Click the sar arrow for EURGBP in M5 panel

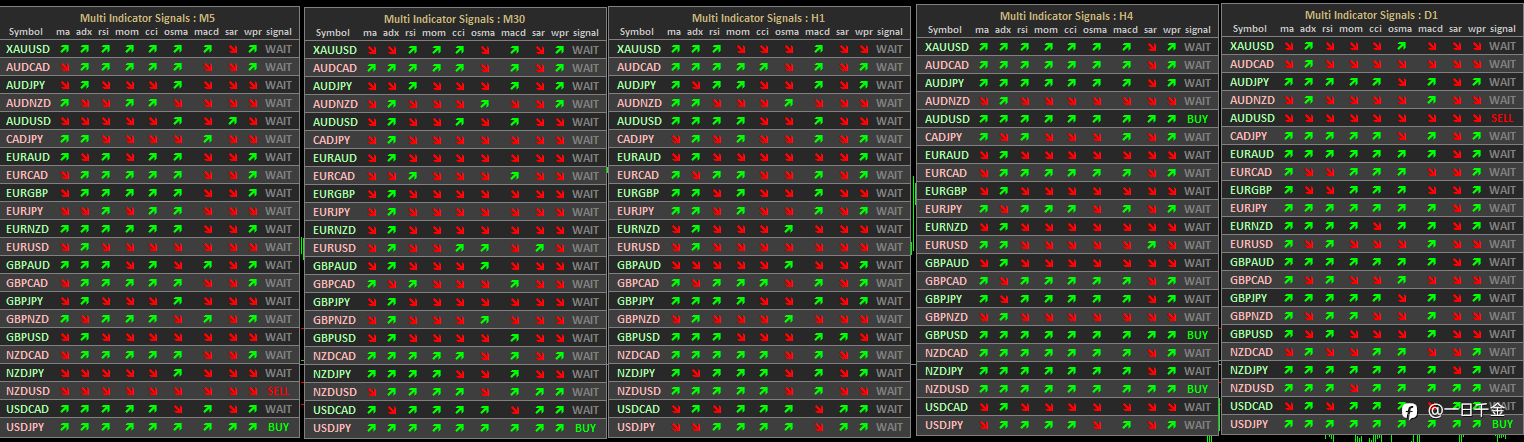pos(231,193)
